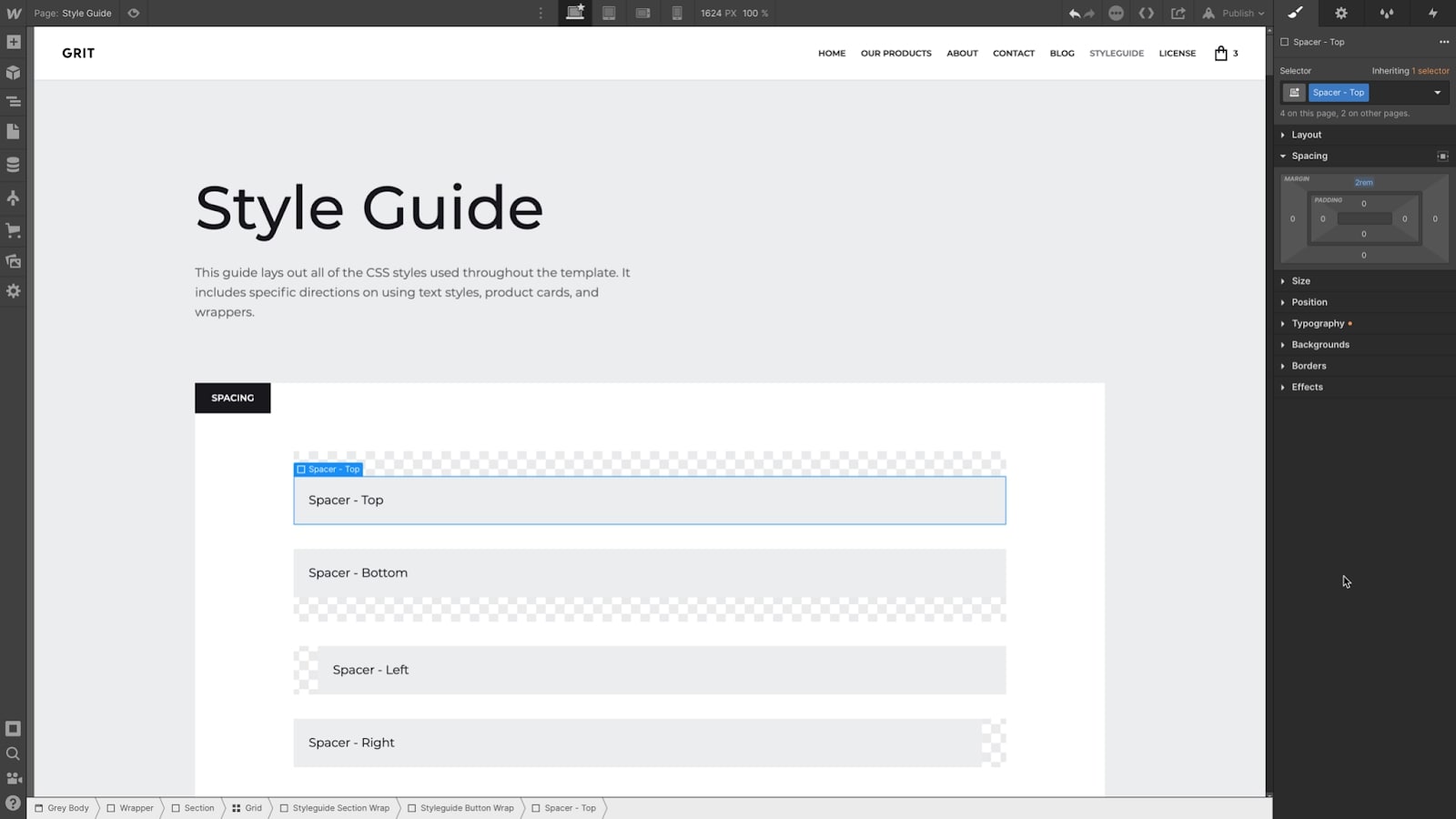Screen dimensions: 1456x819
Task: Open video tutorials icon in left sidebar
Action: pyautogui.click(x=14, y=778)
